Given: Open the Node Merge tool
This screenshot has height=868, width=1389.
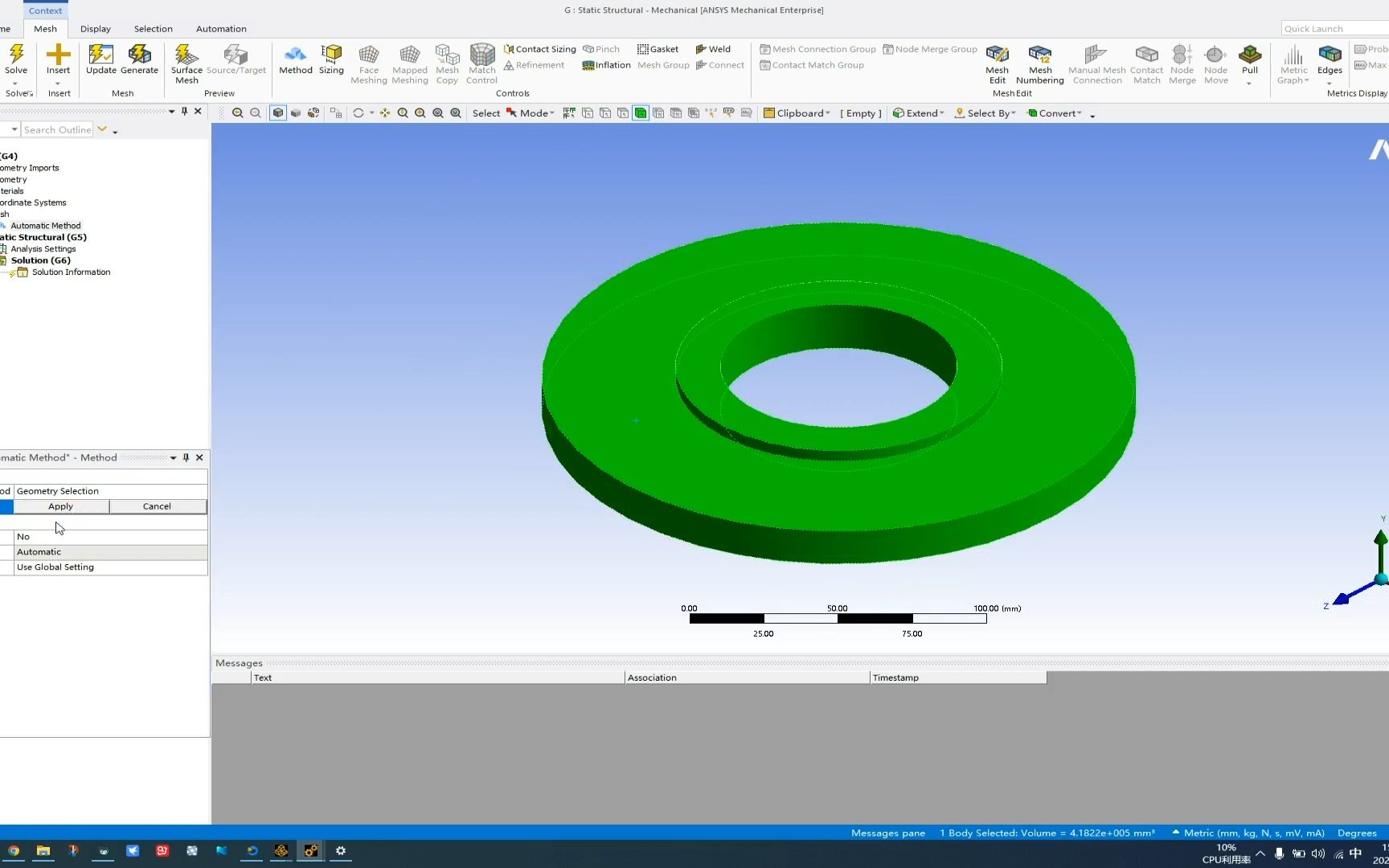Looking at the screenshot, I should click(1182, 63).
